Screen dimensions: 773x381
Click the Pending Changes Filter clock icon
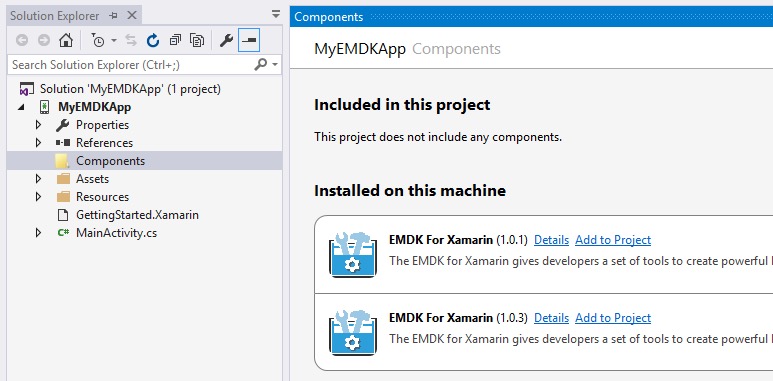98,40
